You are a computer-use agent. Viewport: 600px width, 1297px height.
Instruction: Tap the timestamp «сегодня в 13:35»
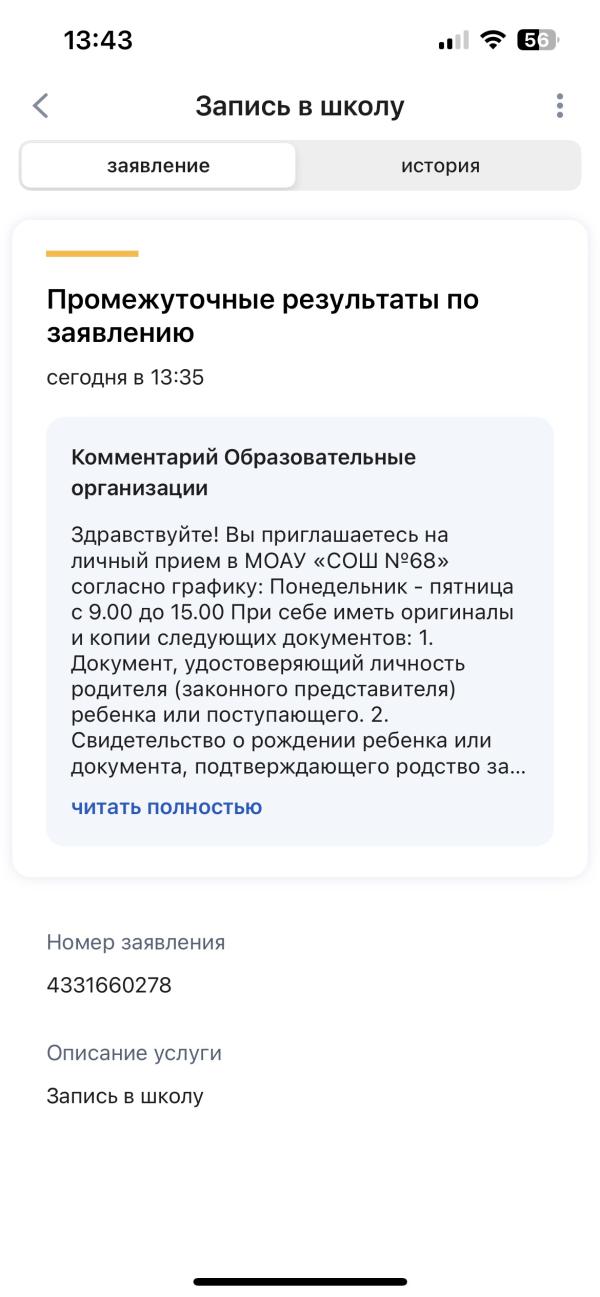125,379
